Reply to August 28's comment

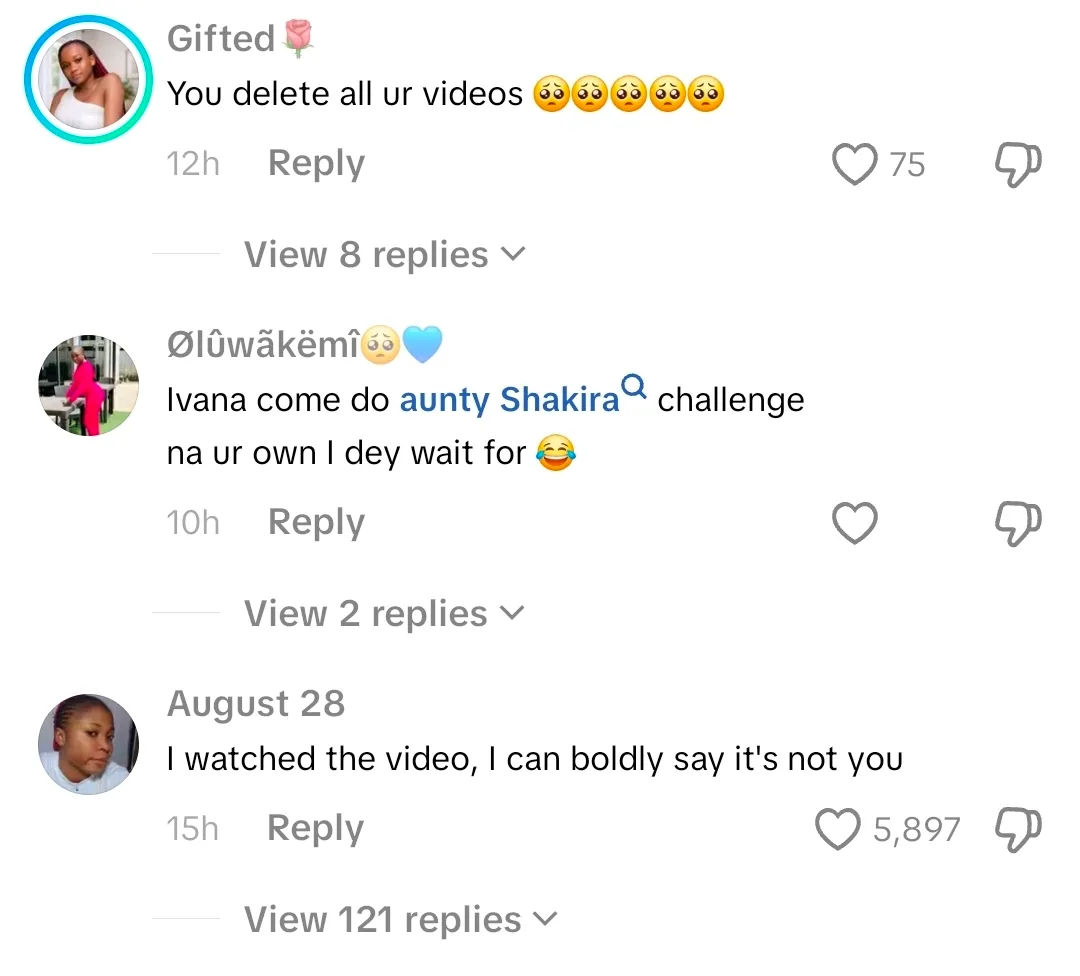(x=316, y=828)
